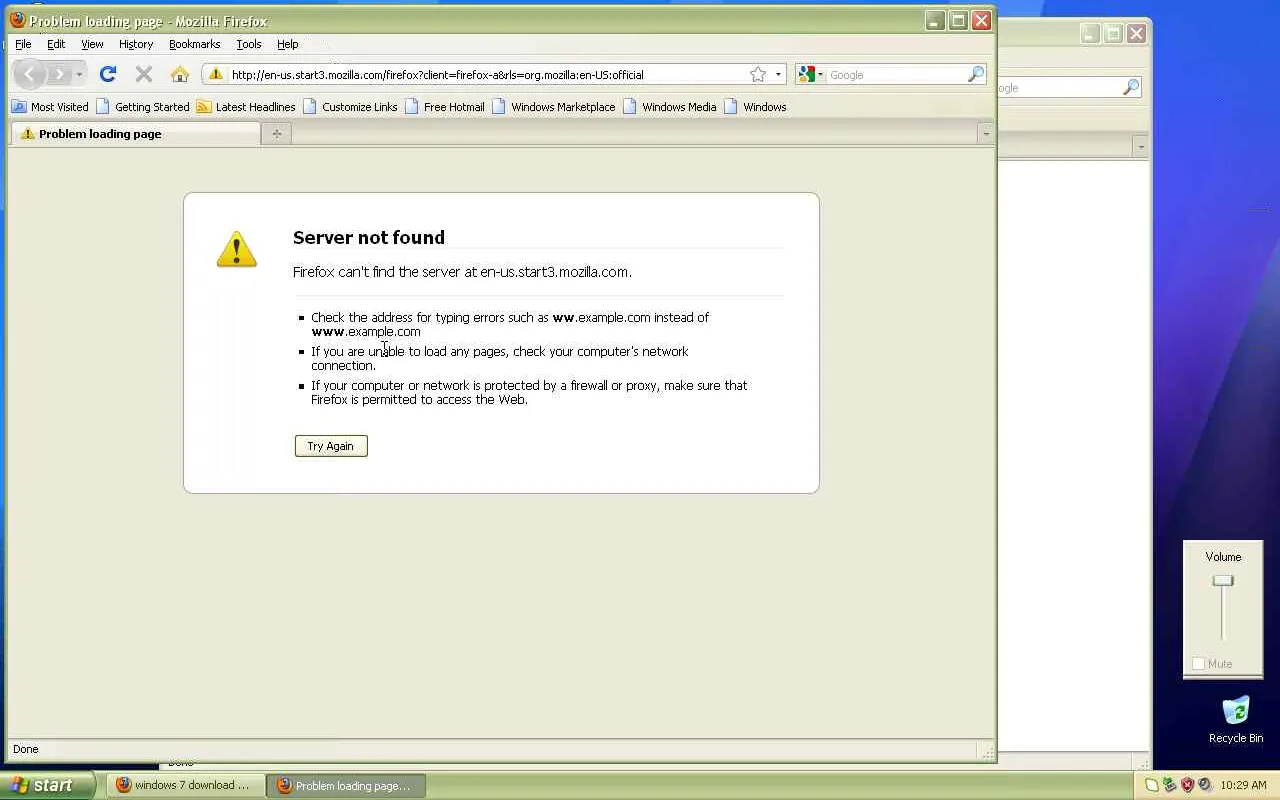Click the Safely Remove Hardware tray icon

(1169, 786)
